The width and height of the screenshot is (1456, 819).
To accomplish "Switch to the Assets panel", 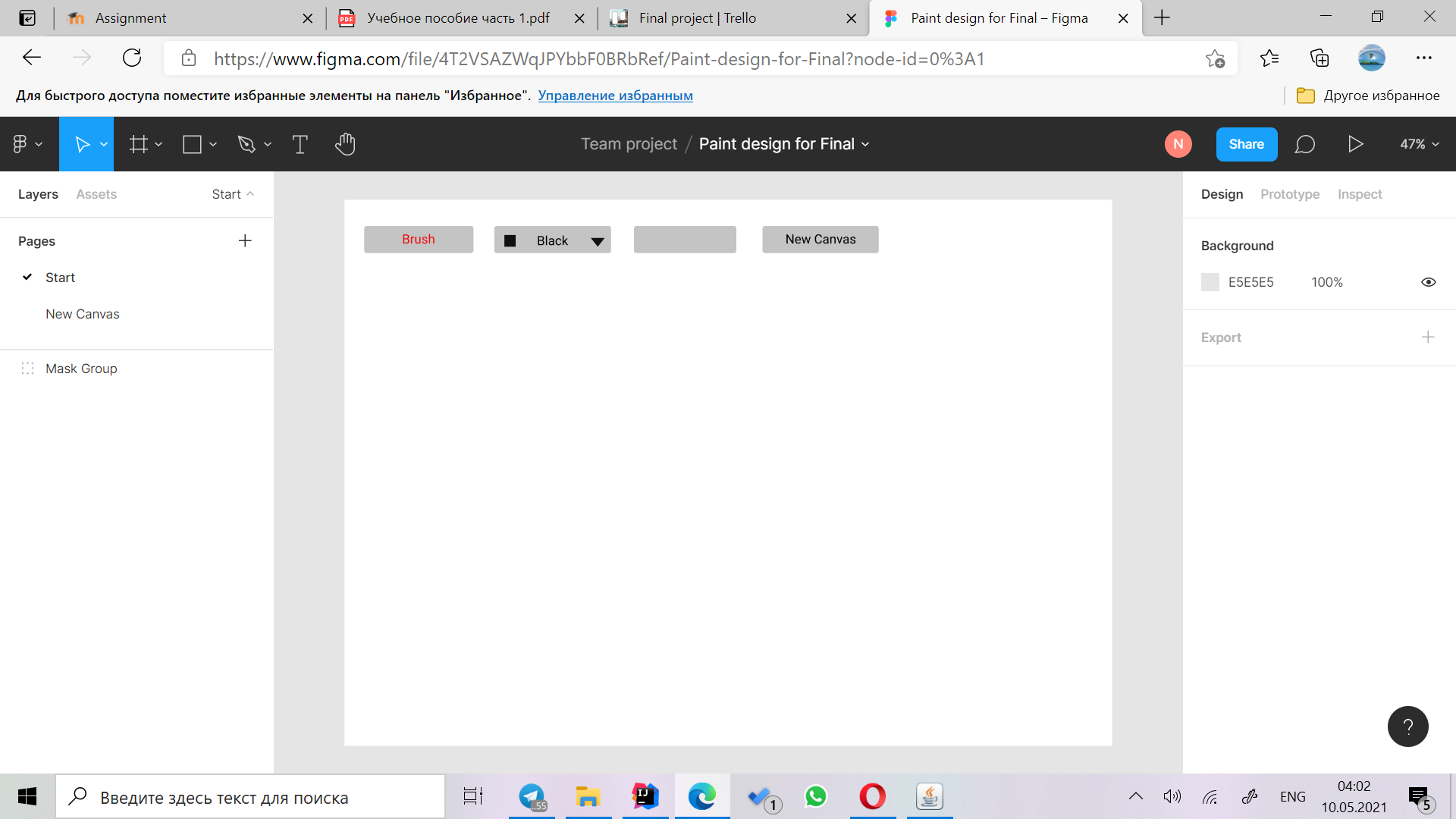I will click(96, 194).
